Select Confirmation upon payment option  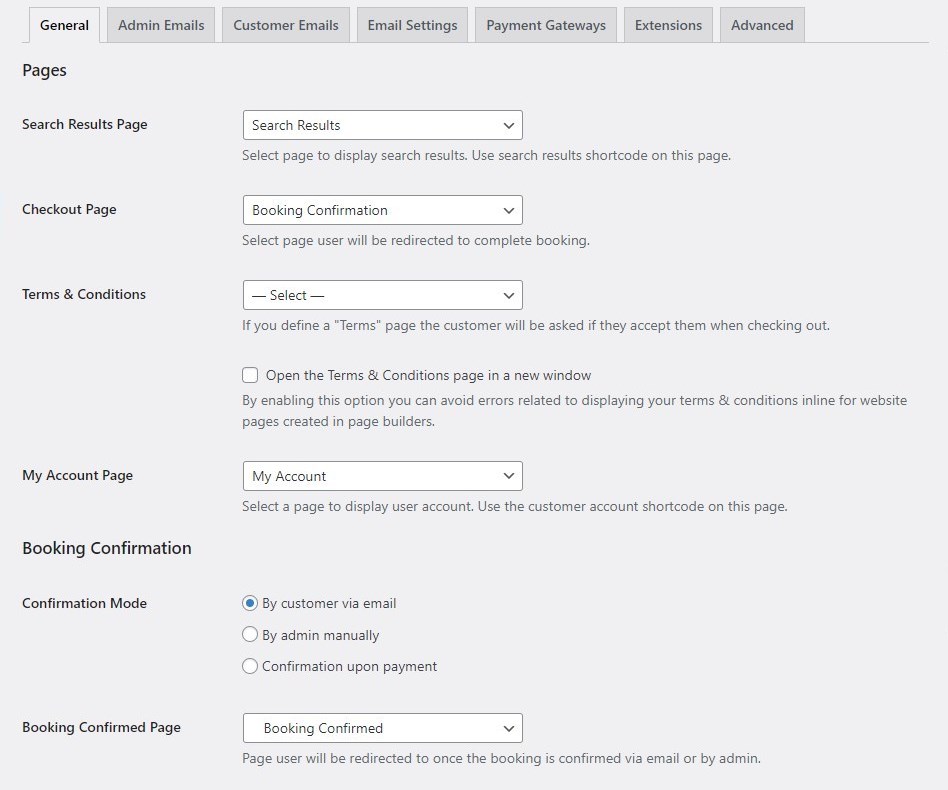pyautogui.click(x=250, y=666)
